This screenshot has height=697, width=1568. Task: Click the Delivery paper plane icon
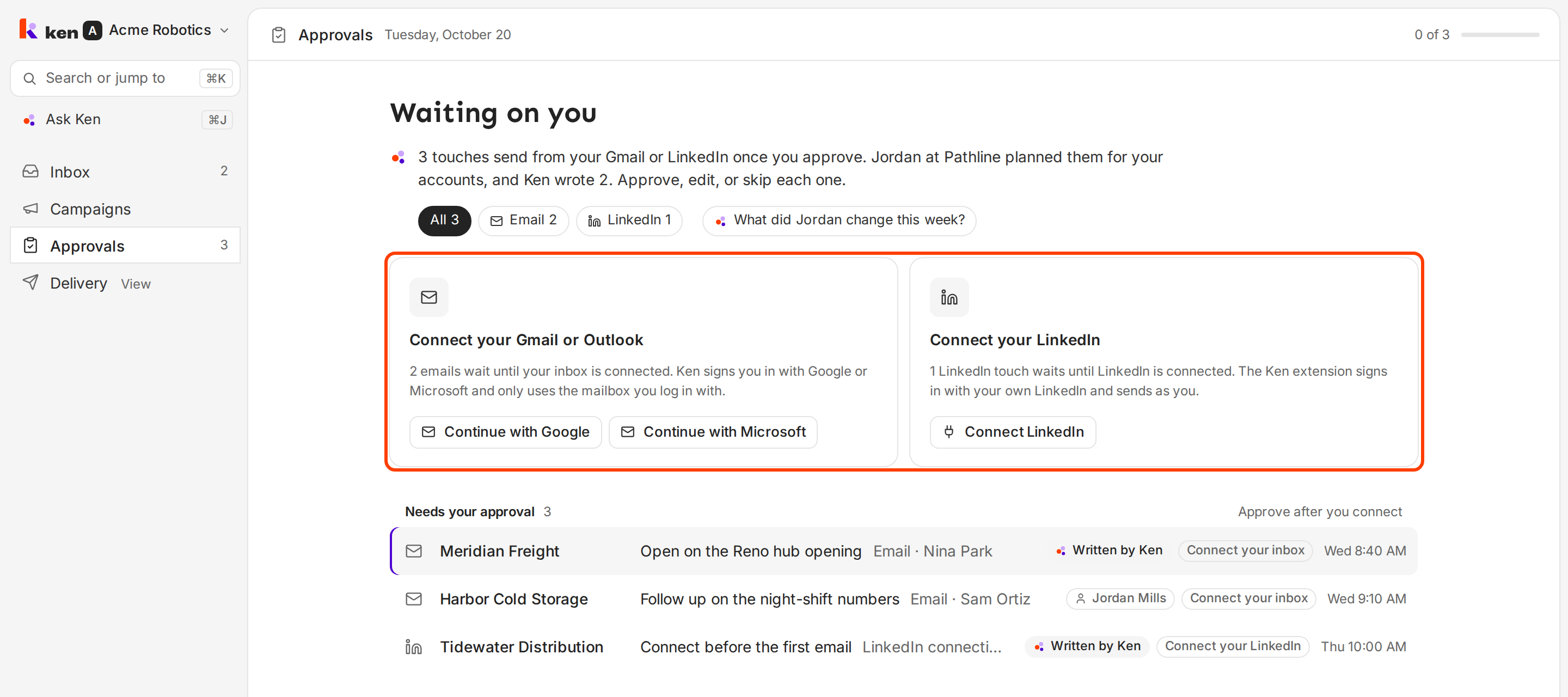[30, 282]
